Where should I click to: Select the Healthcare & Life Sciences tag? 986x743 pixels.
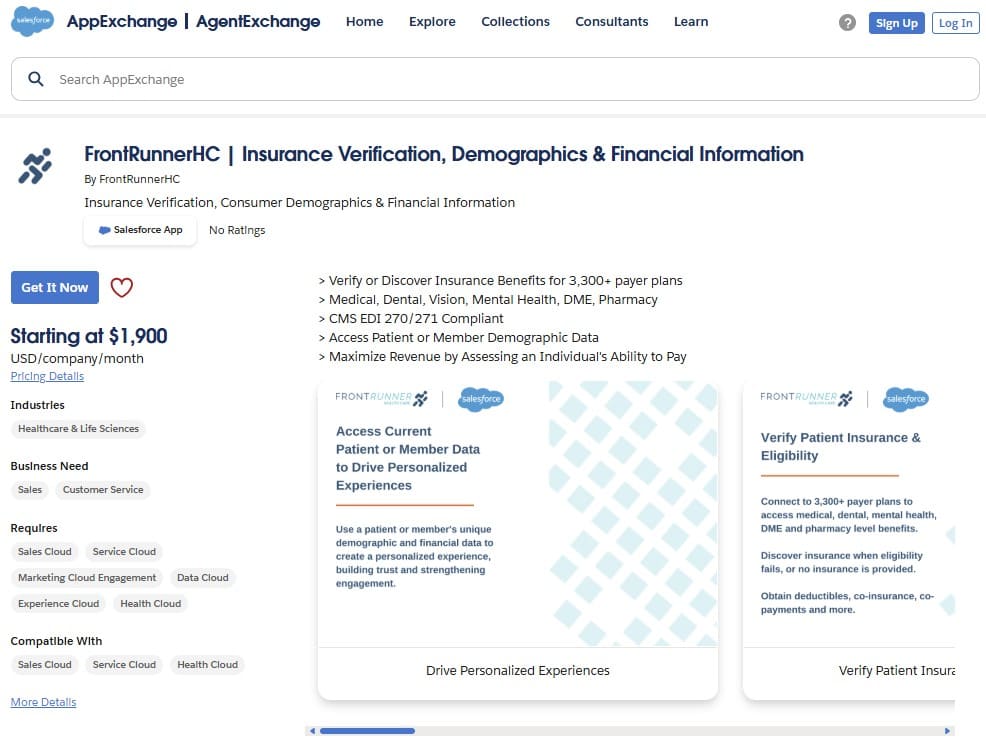pyautogui.click(x=78, y=428)
